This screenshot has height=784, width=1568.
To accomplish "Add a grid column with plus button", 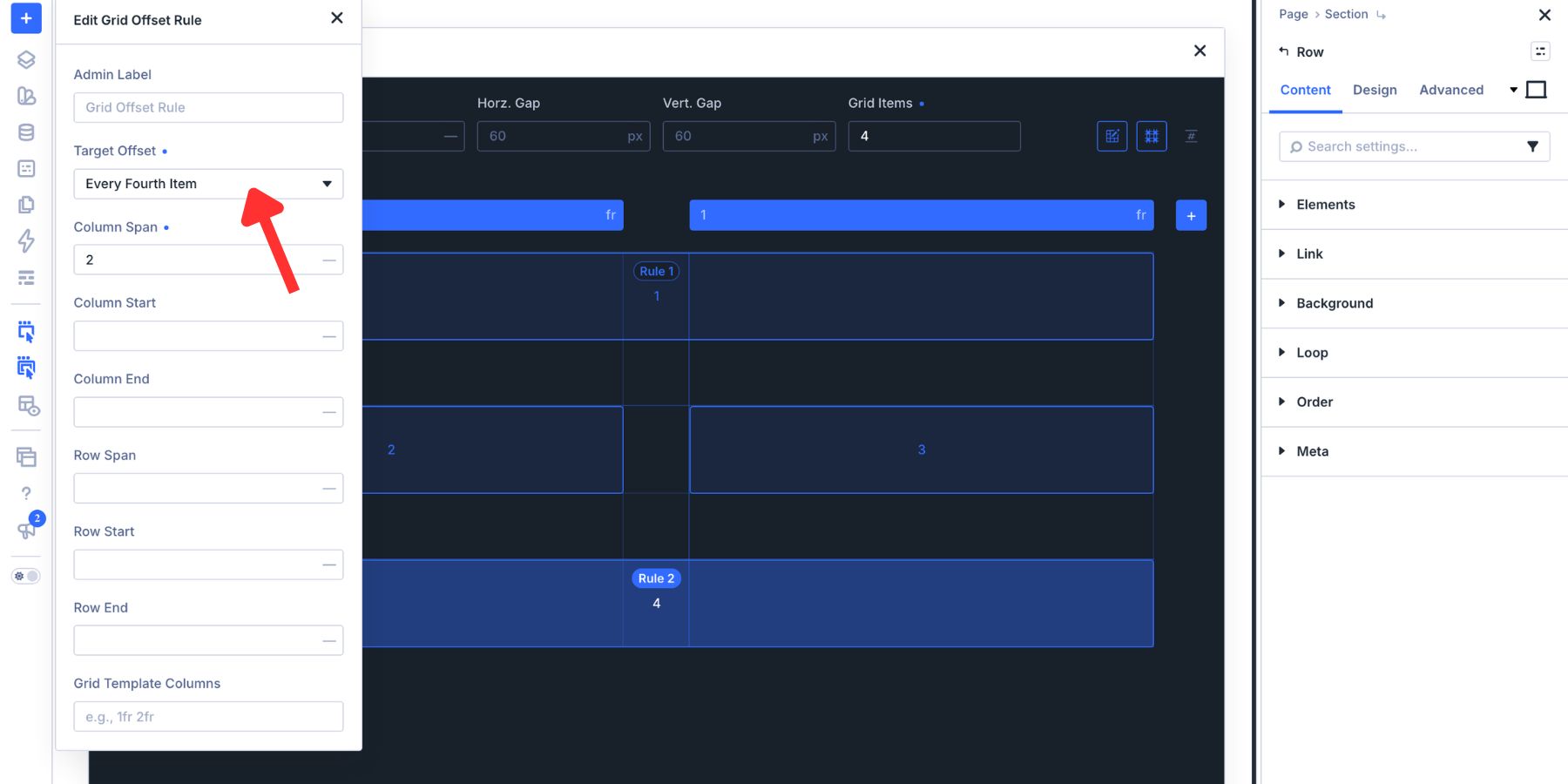I will click(1191, 215).
